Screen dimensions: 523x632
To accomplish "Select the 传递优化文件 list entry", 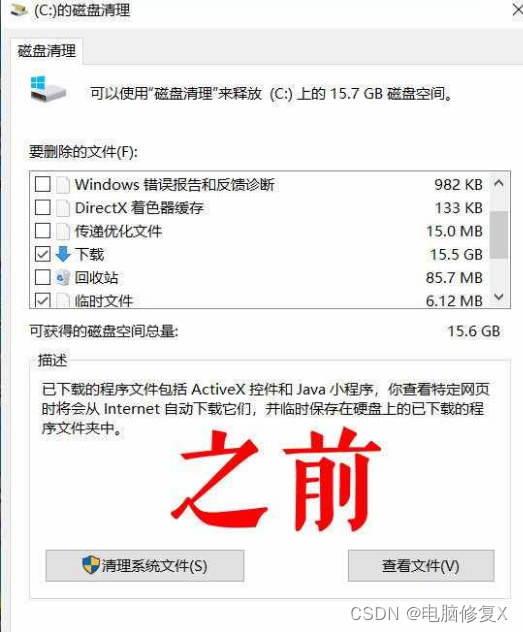I will (x=260, y=231).
